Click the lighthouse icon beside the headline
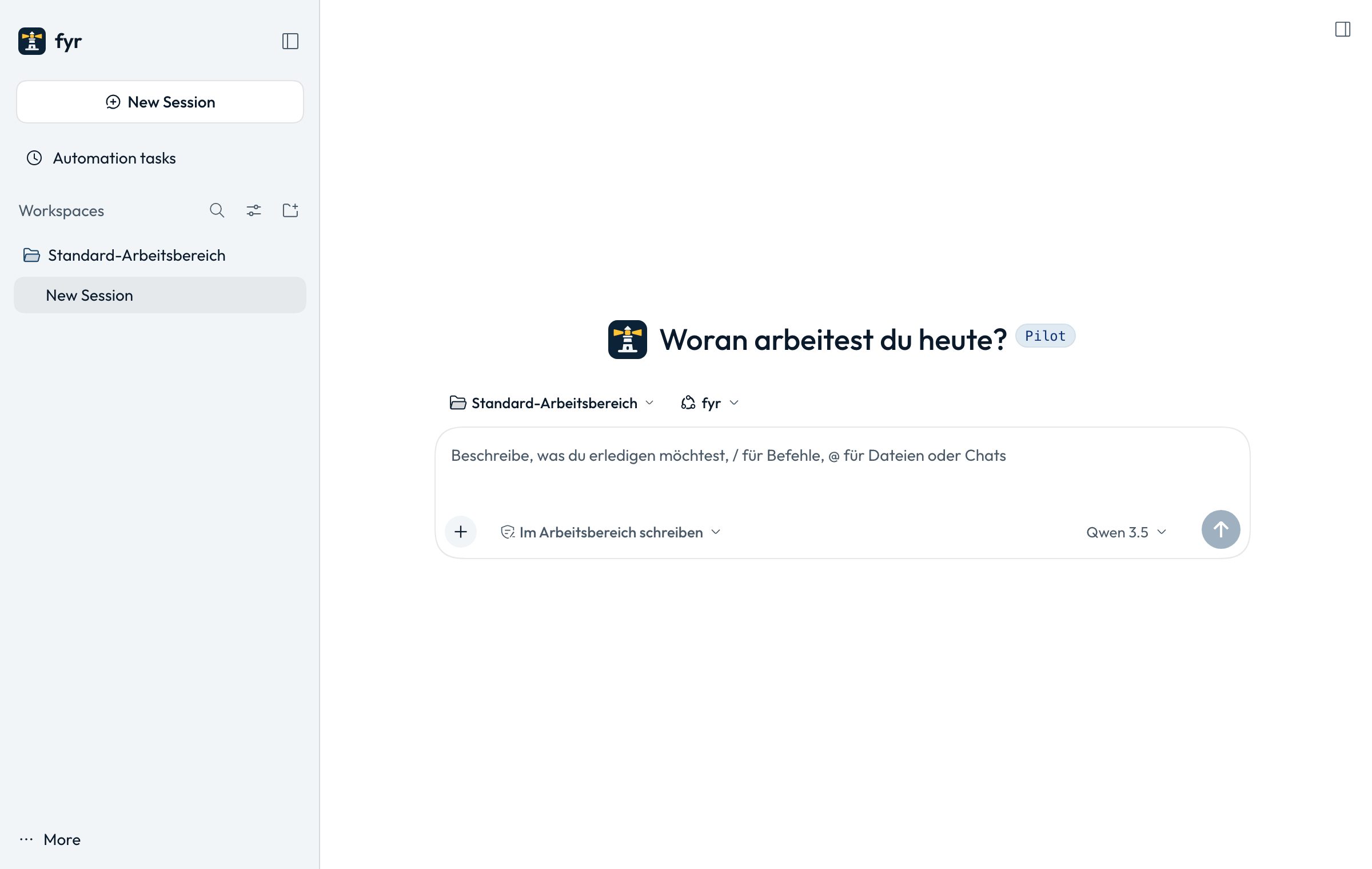Screen dimensions: 1372x869 [628, 340]
